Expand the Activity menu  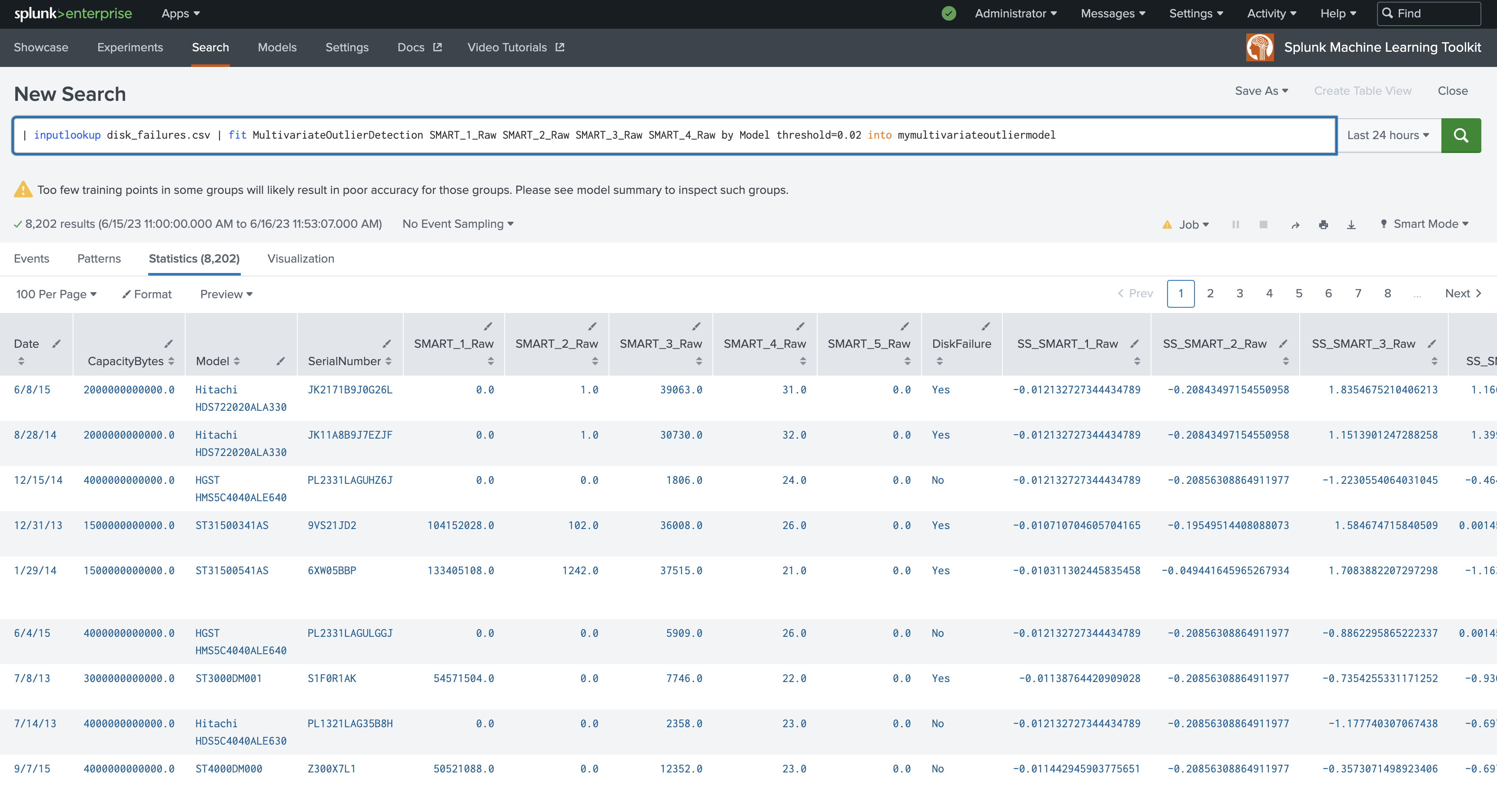point(1271,13)
